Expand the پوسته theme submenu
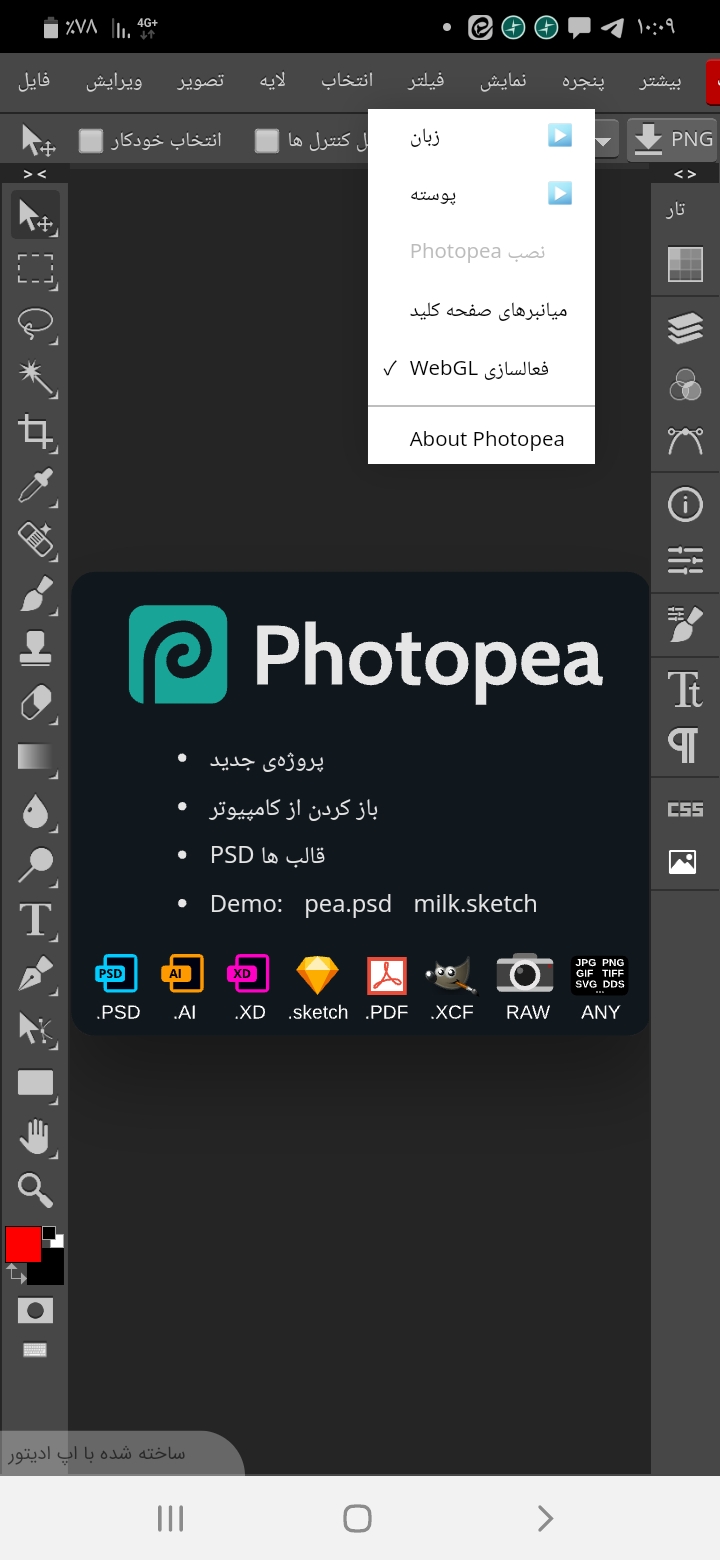 481,194
